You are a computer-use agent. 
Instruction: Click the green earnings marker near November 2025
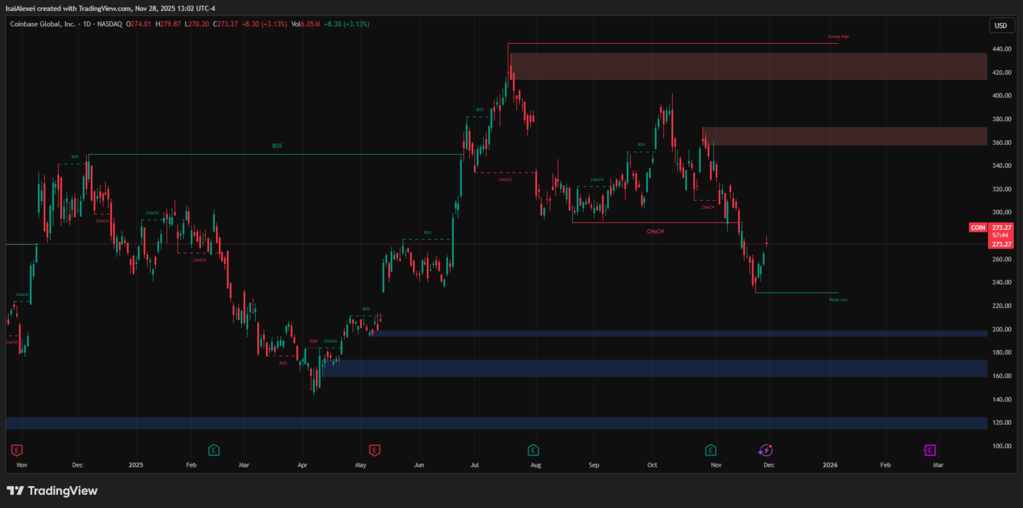(x=711, y=450)
